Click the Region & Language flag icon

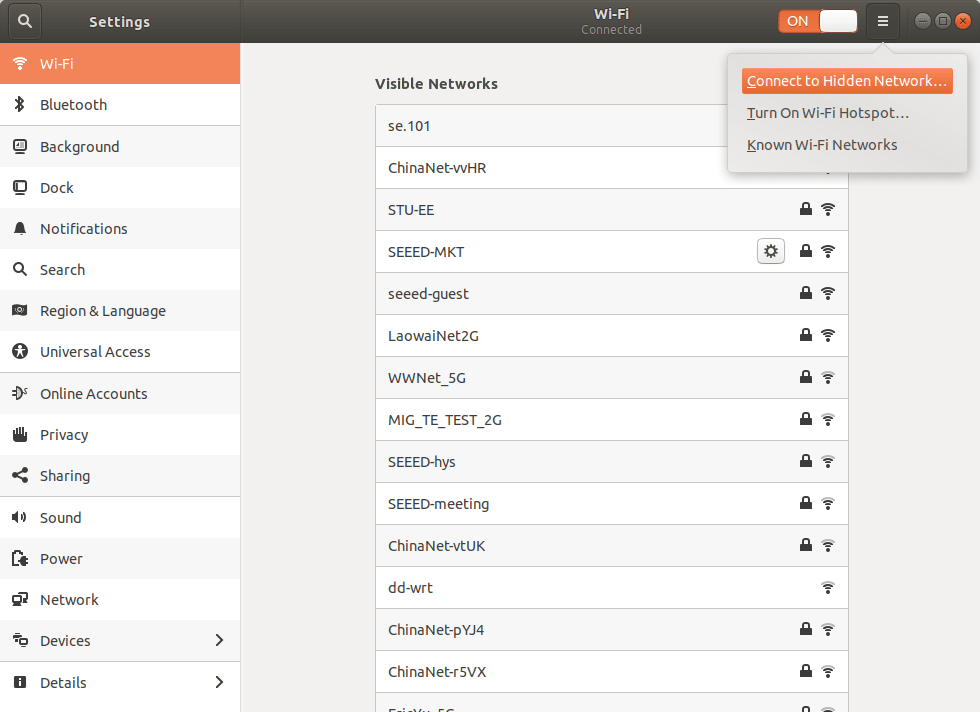pos(20,310)
